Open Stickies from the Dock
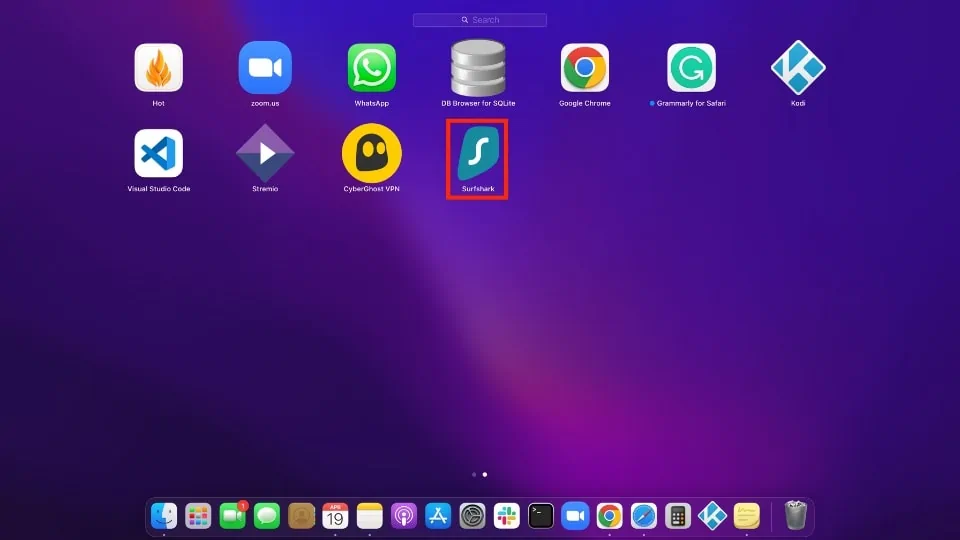Image resolution: width=960 pixels, height=540 pixels. click(747, 516)
